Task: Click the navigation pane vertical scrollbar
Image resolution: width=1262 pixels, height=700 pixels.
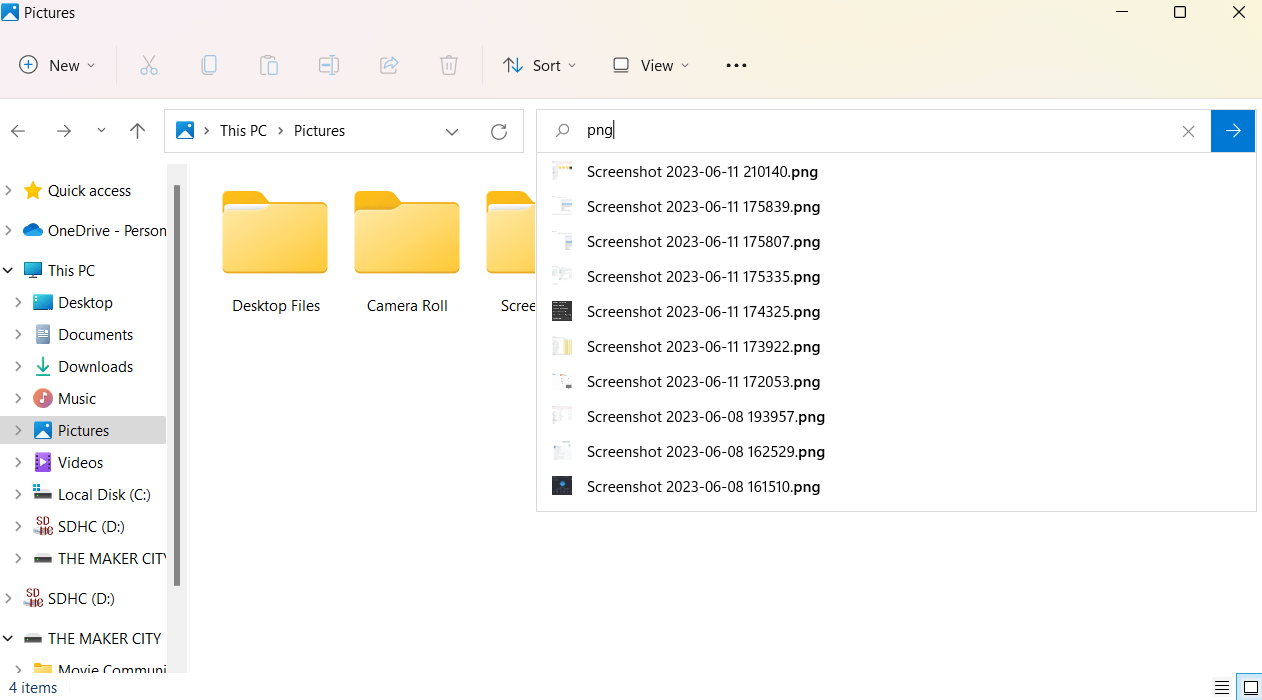Action: (x=177, y=385)
